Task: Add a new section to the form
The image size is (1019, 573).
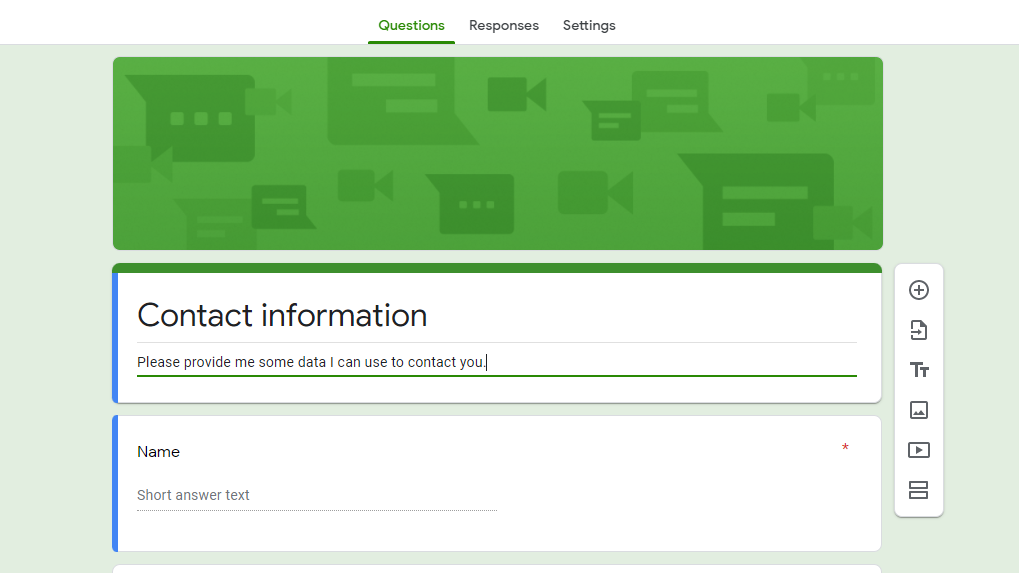Action: click(x=918, y=490)
